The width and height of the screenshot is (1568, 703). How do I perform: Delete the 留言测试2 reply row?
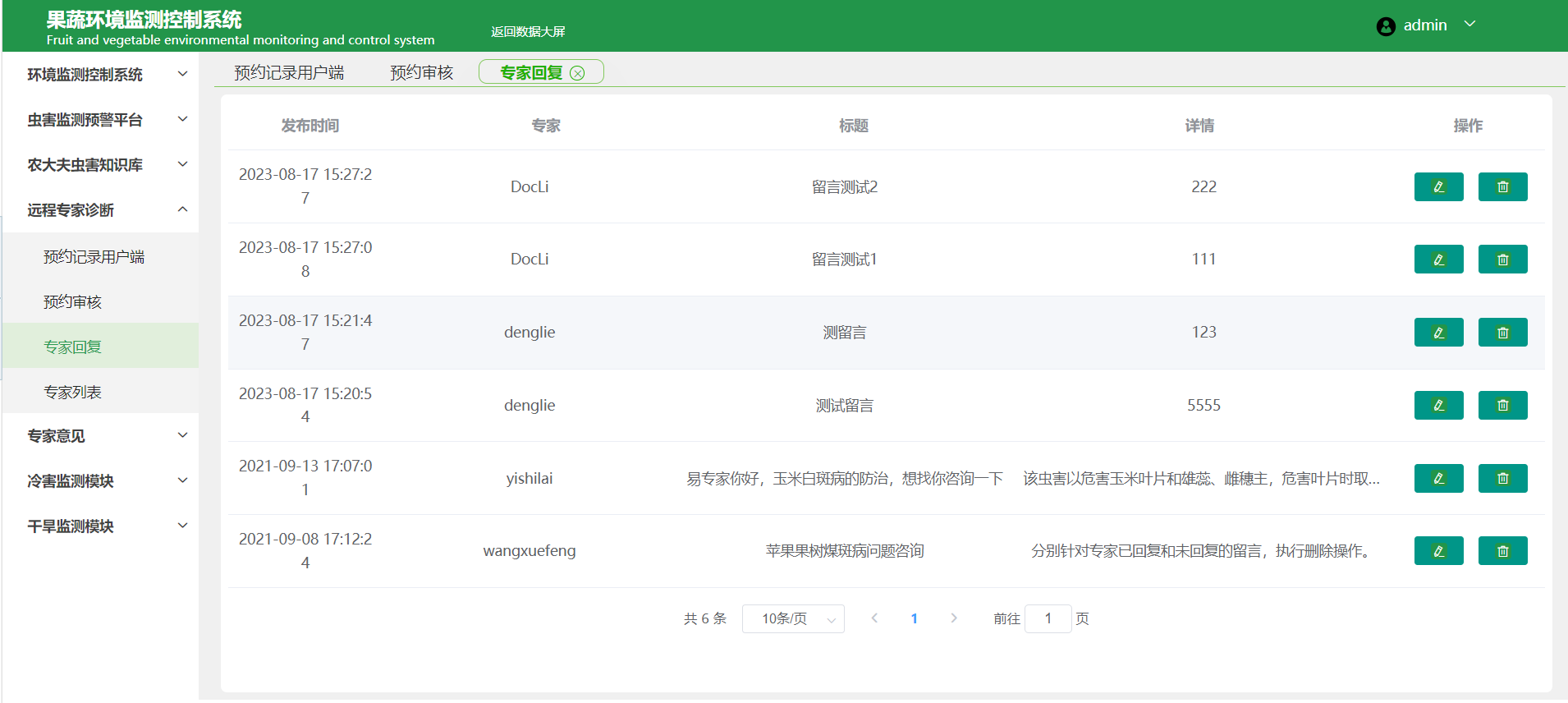1502,186
